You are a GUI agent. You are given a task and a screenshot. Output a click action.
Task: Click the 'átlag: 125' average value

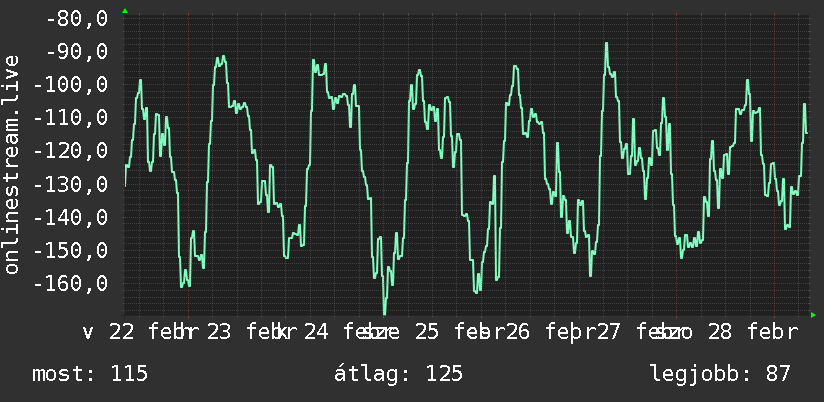point(398,374)
